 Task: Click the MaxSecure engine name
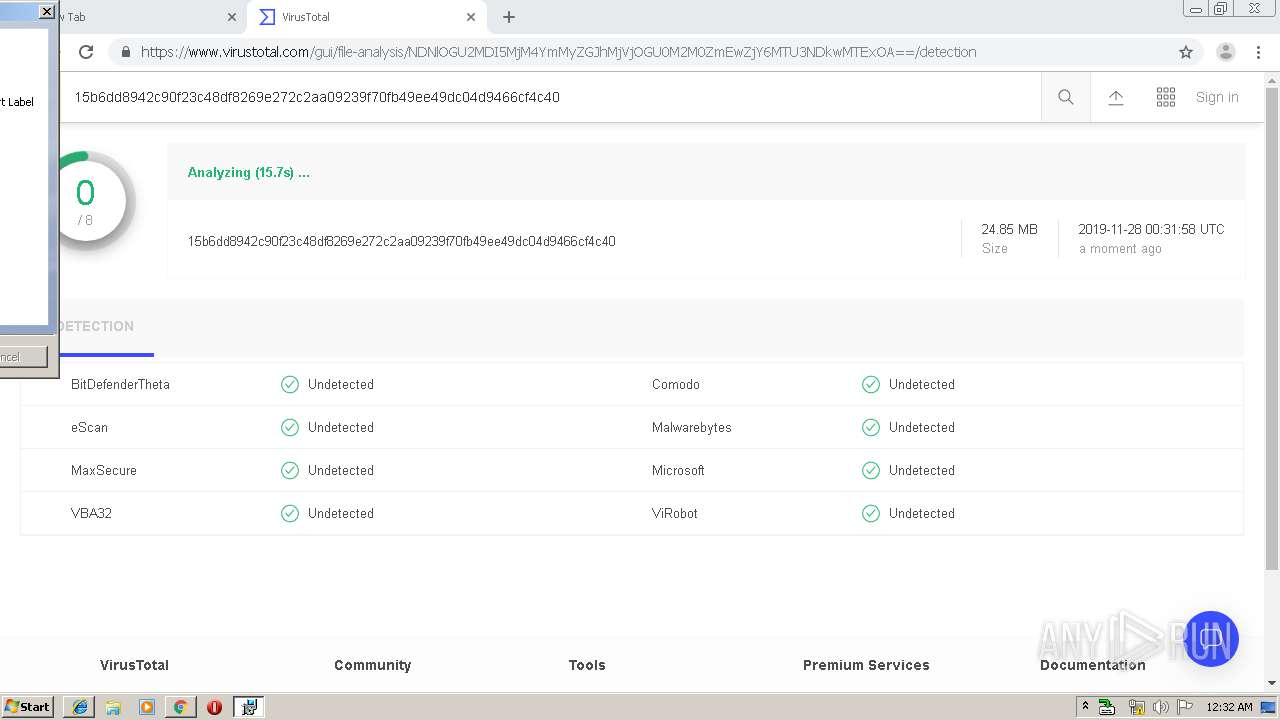104,470
